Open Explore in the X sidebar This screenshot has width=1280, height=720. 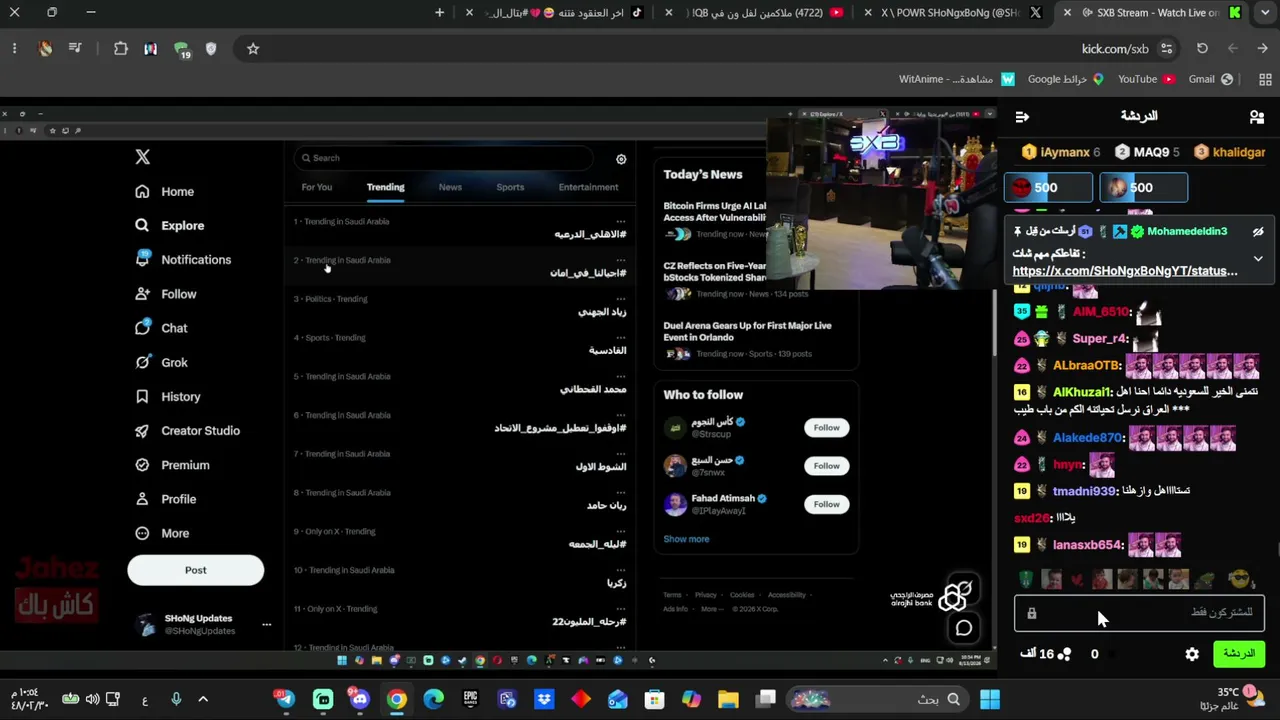[170, 226]
